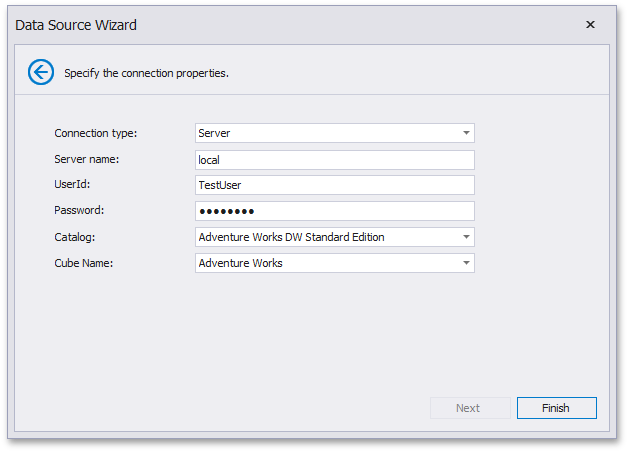
Task: Click the "Connection type:" label
Action: [96, 133]
